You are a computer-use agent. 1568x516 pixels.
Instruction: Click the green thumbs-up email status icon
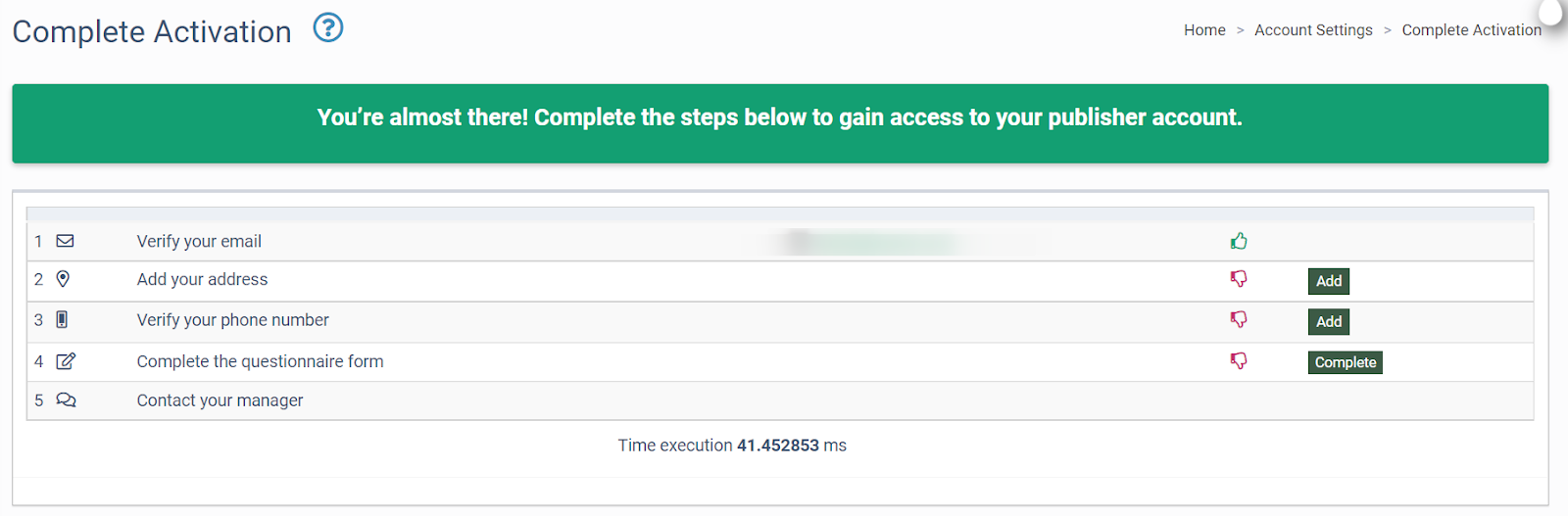click(x=1239, y=241)
